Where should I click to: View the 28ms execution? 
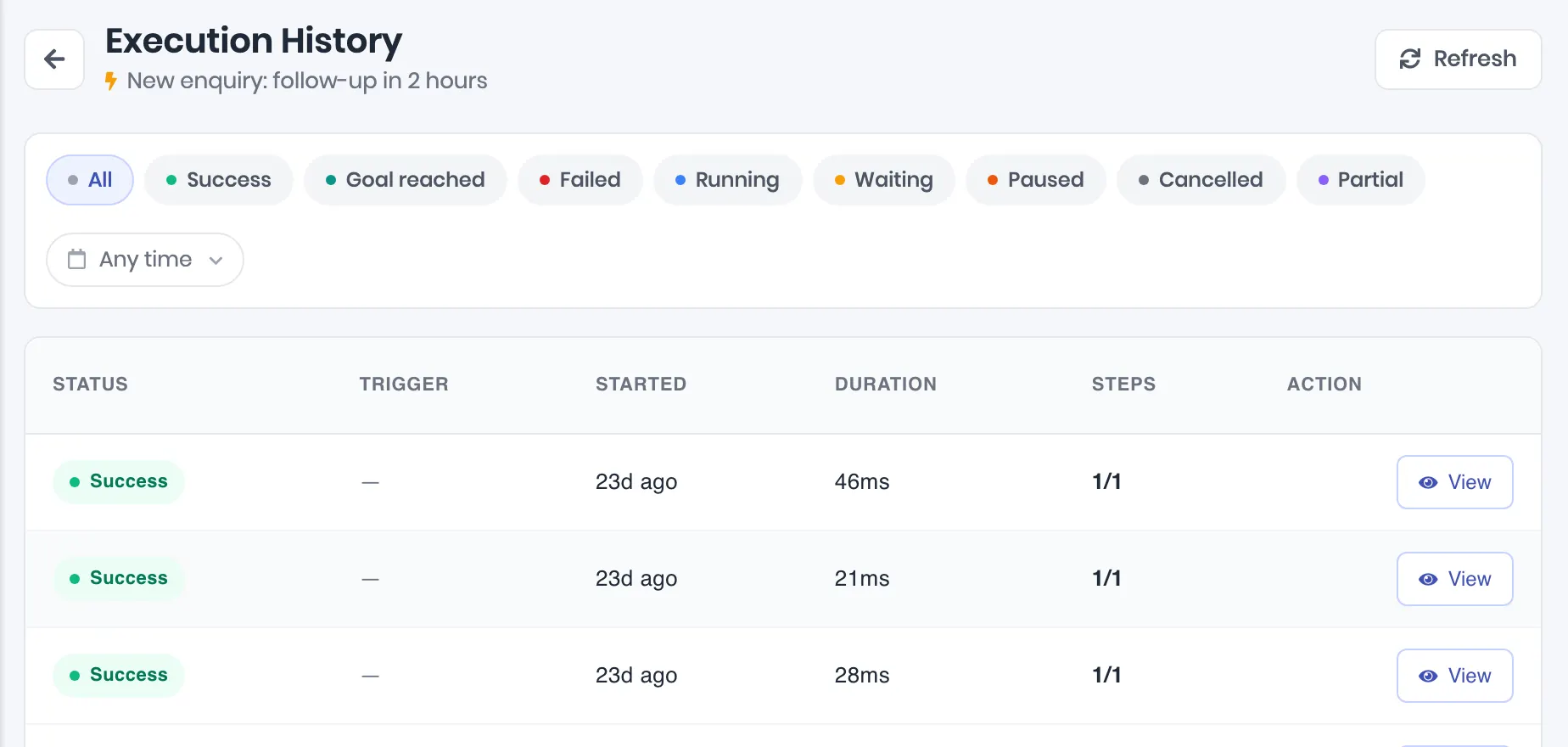click(x=1455, y=676)
